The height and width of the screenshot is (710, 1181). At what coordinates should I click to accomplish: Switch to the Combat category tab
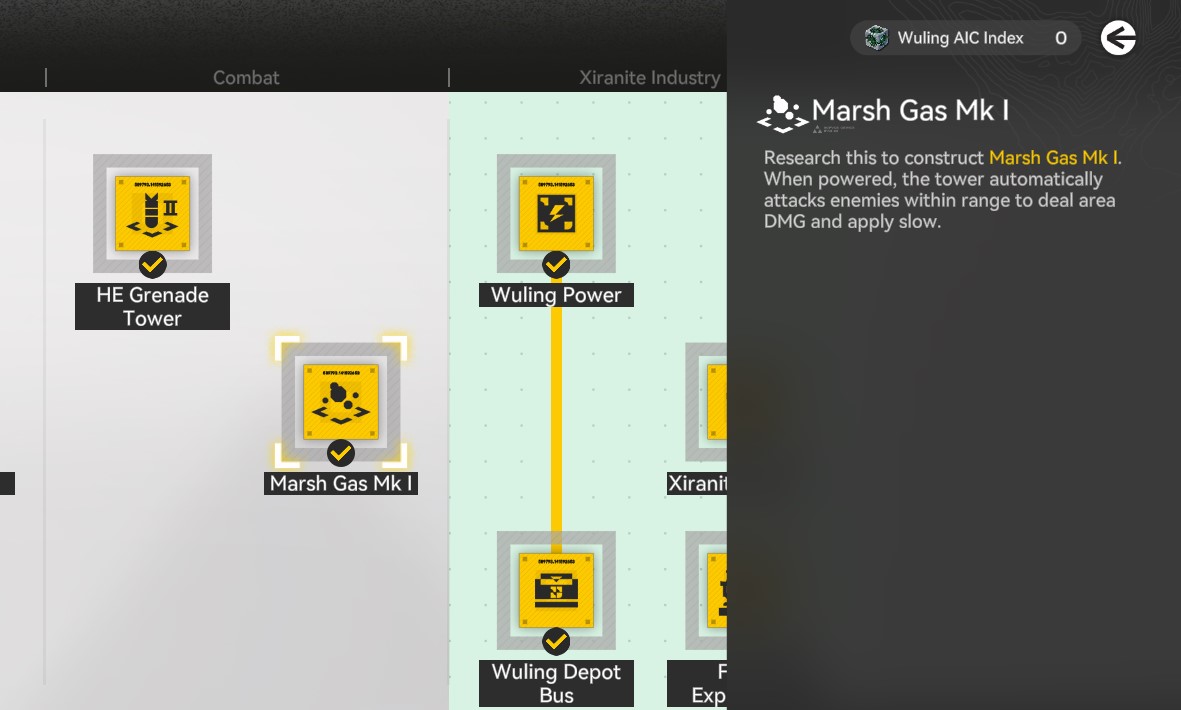click(246, 77)
